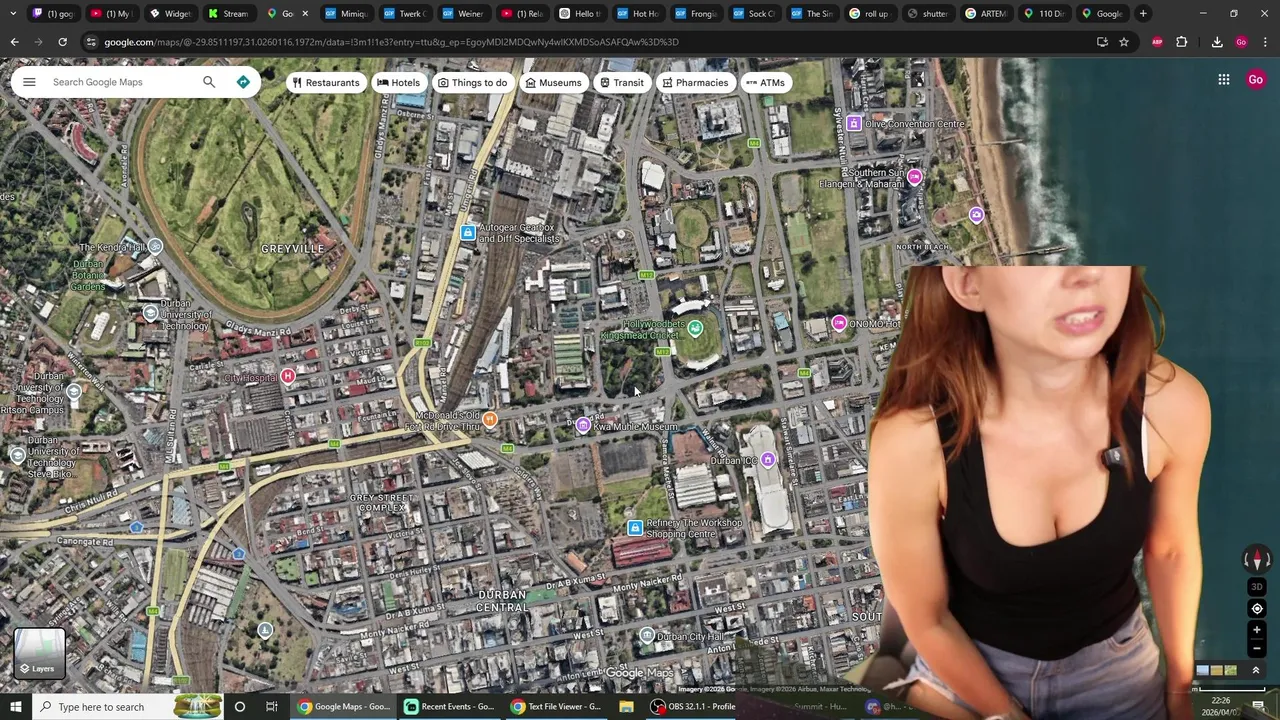Switch to the roll up tab
Screen dimensions: 1280x720
point(869,13)
